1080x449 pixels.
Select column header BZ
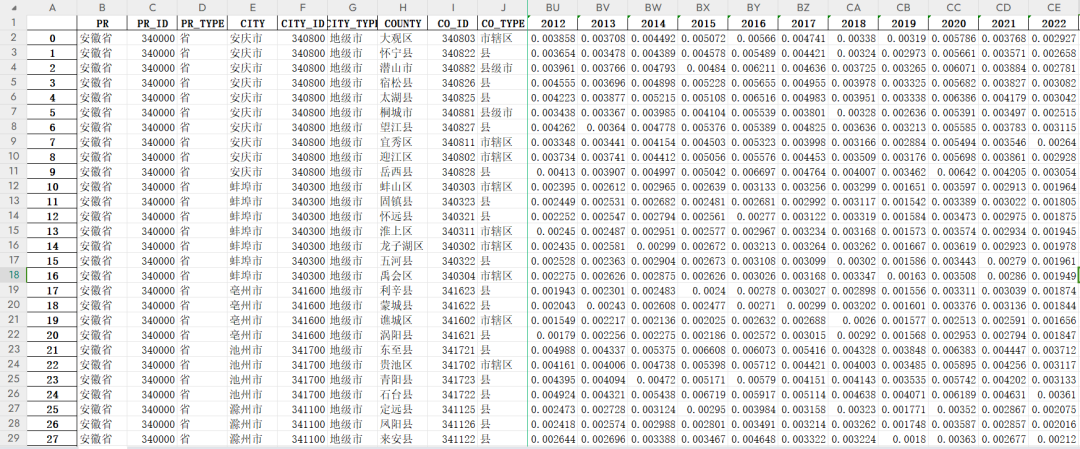pos(803,8)
